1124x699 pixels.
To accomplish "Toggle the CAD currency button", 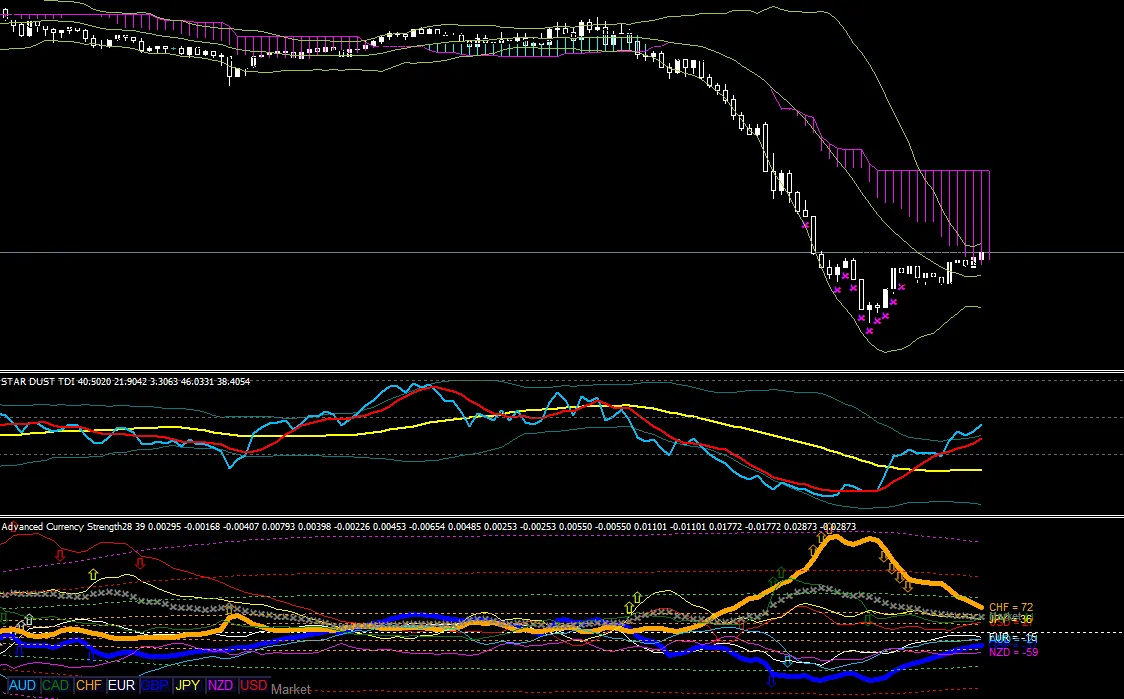I will pos(55,685).
